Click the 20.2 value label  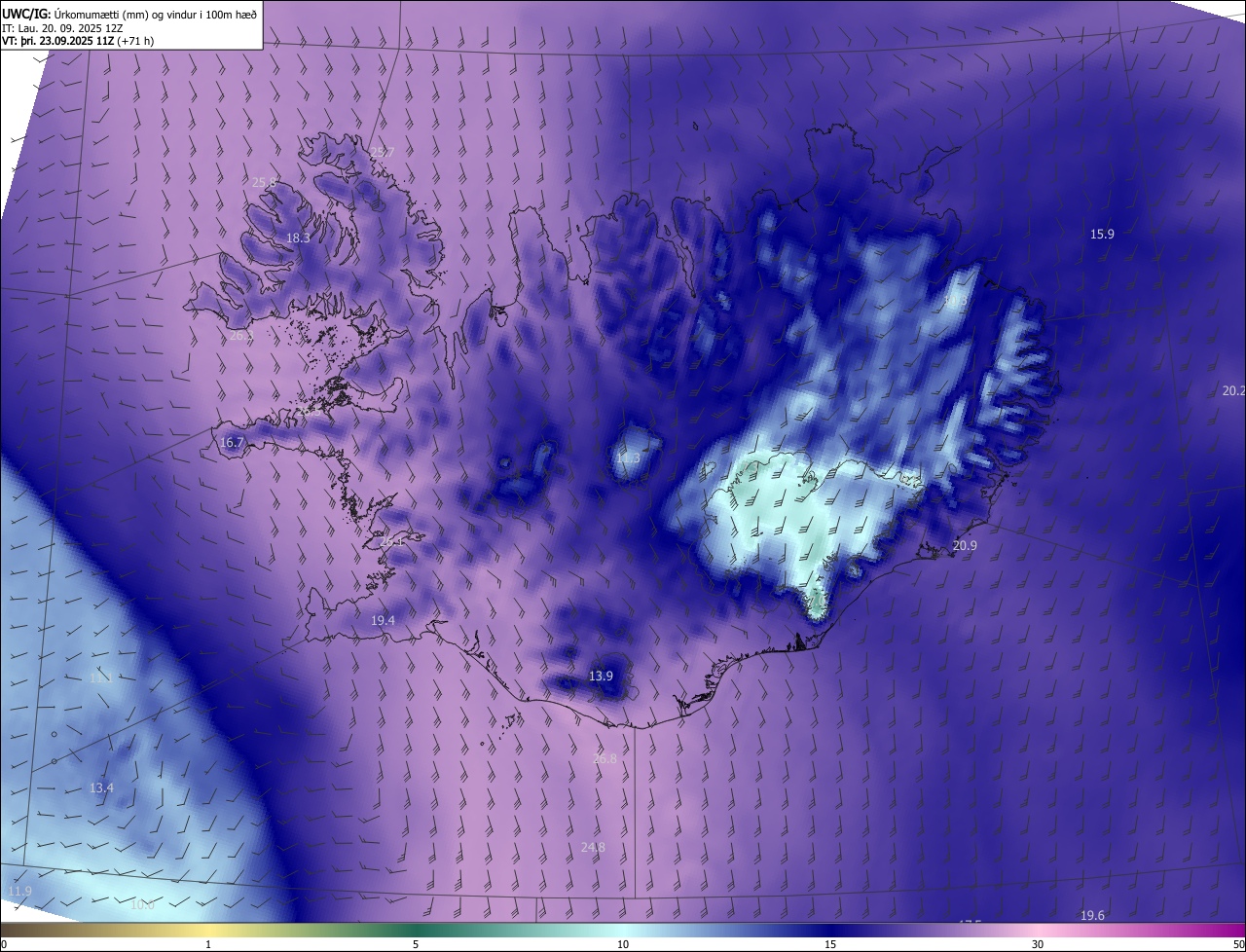click(x=1233, y=390)
